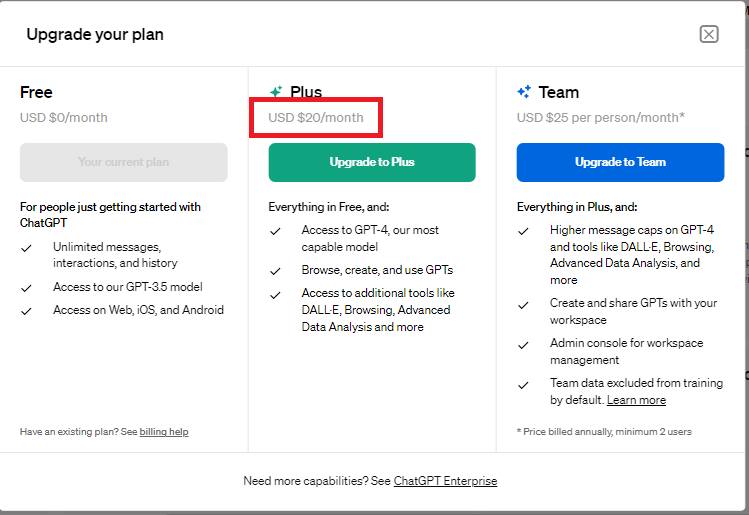Click Access on Web, iOS, and Android text
The width and height of the screenshot is (749, 515).
[x=139, y=310]
